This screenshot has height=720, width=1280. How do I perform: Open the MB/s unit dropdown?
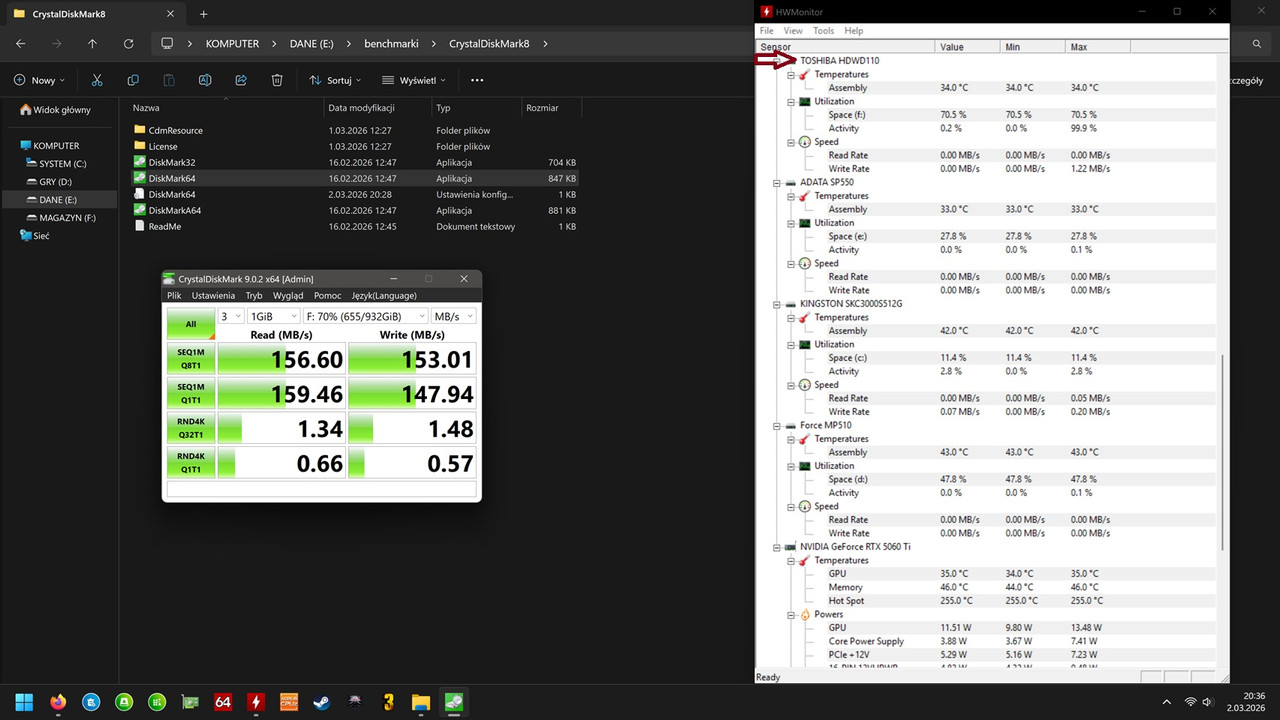454,316
